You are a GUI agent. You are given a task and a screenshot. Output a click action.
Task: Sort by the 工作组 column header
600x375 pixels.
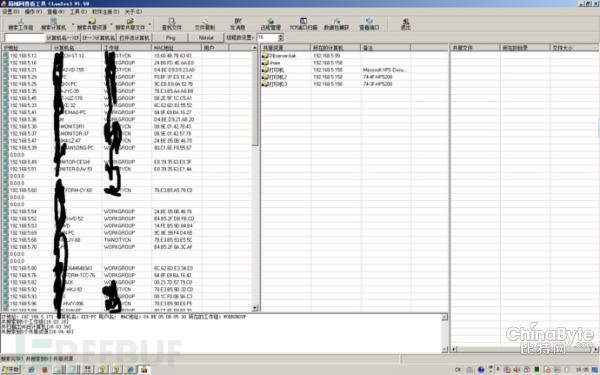[x=127, y=48]
